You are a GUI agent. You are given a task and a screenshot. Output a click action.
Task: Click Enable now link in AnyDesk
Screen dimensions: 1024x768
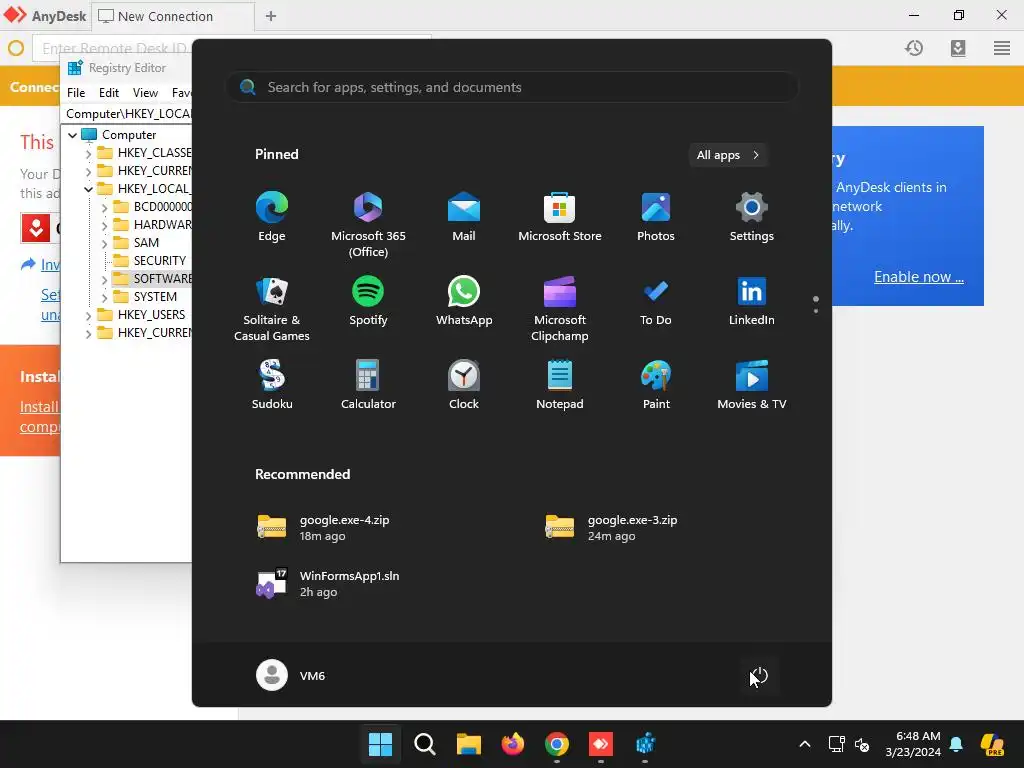tap(919, 277)
